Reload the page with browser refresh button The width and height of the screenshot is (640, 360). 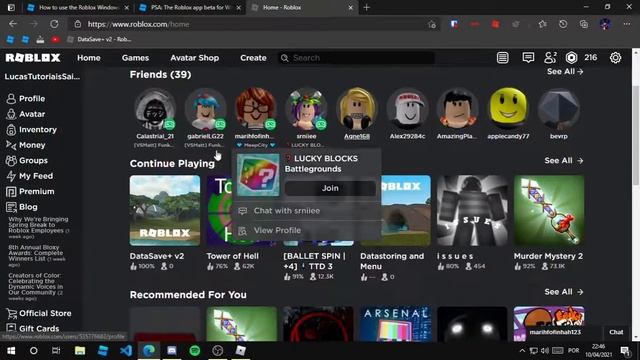pos(54,24)
